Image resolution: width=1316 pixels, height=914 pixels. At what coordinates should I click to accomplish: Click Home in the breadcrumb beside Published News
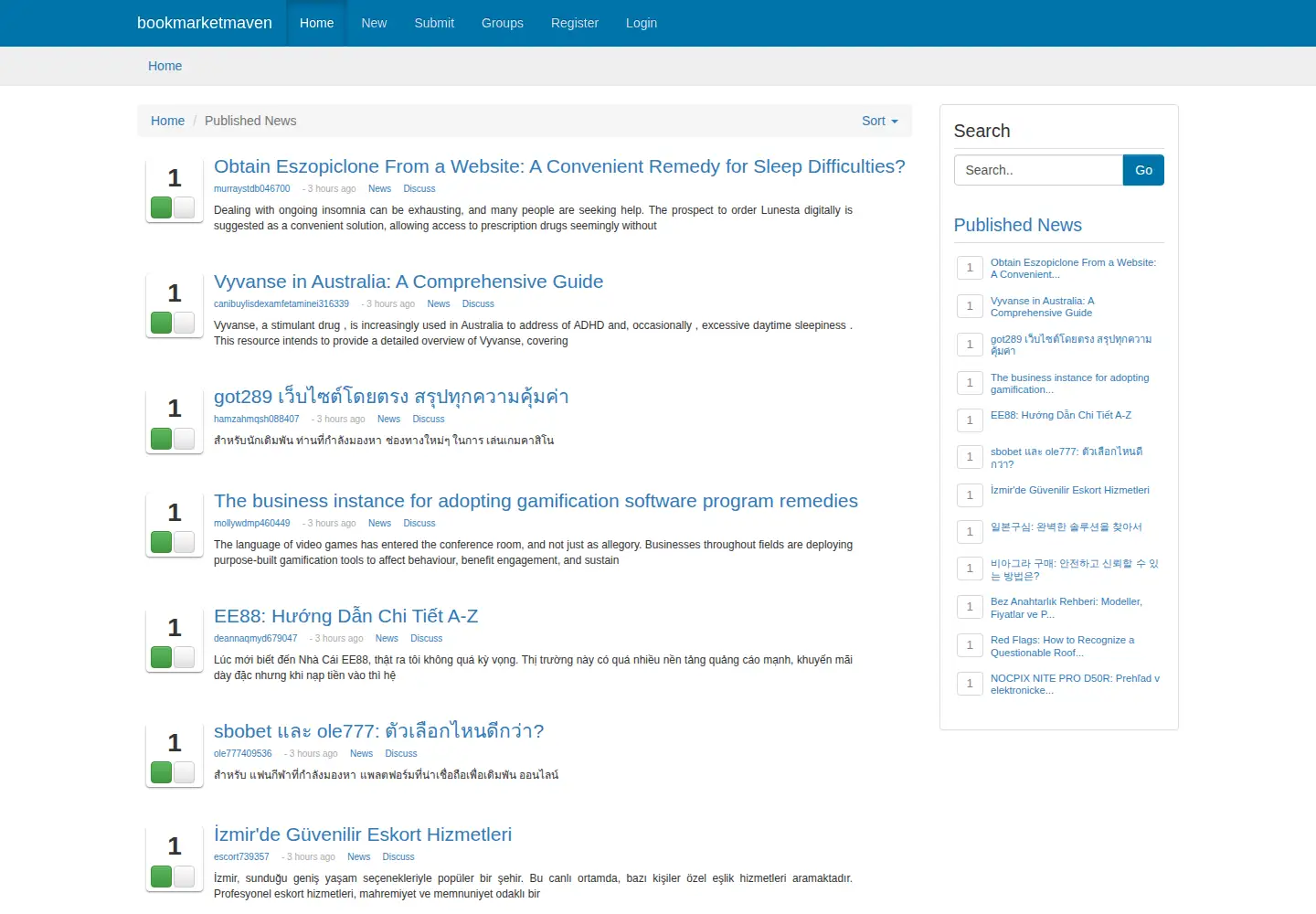(167, 121)
